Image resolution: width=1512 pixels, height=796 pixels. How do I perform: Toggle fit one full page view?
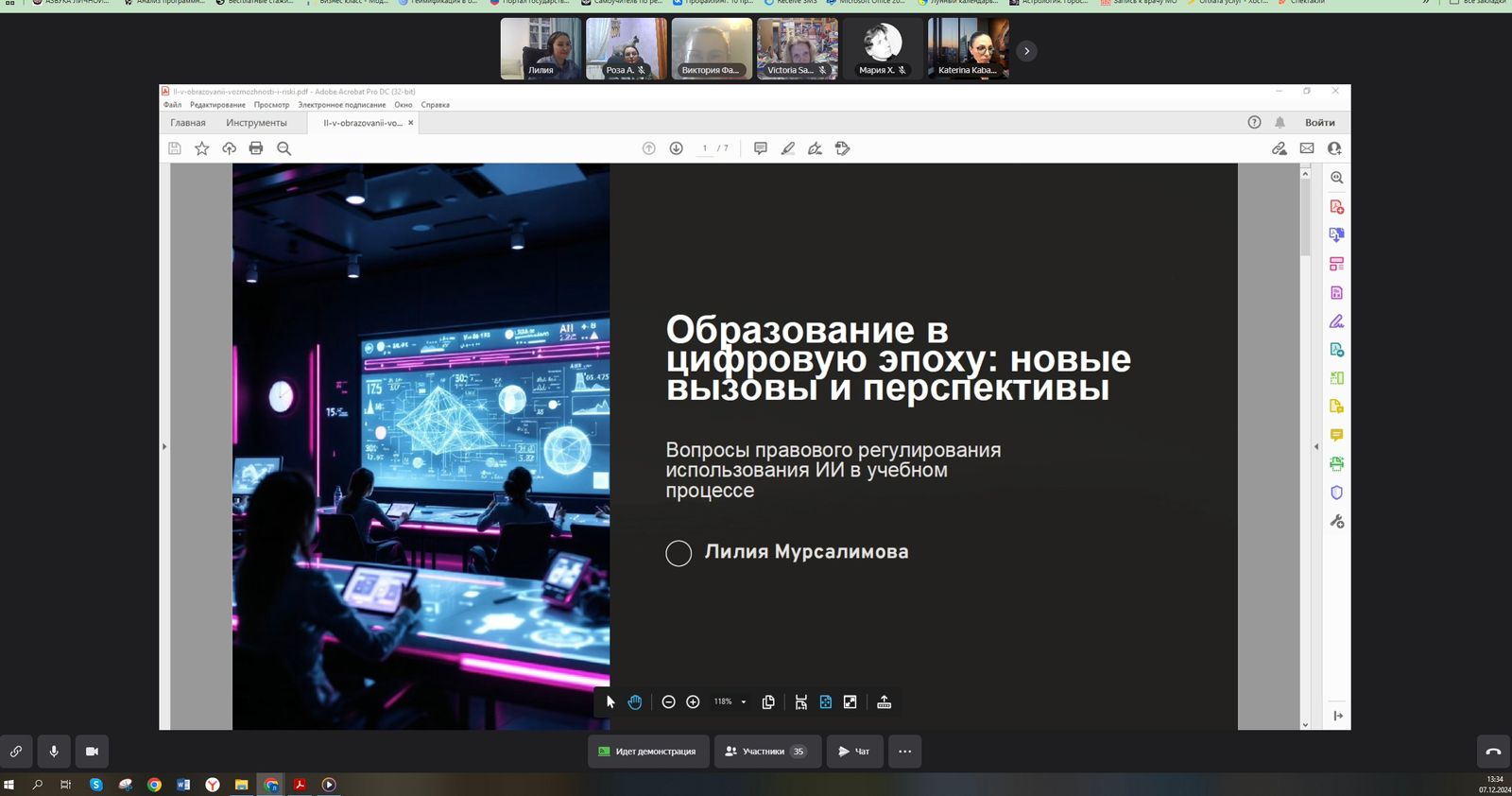click(x=825, y=701)
